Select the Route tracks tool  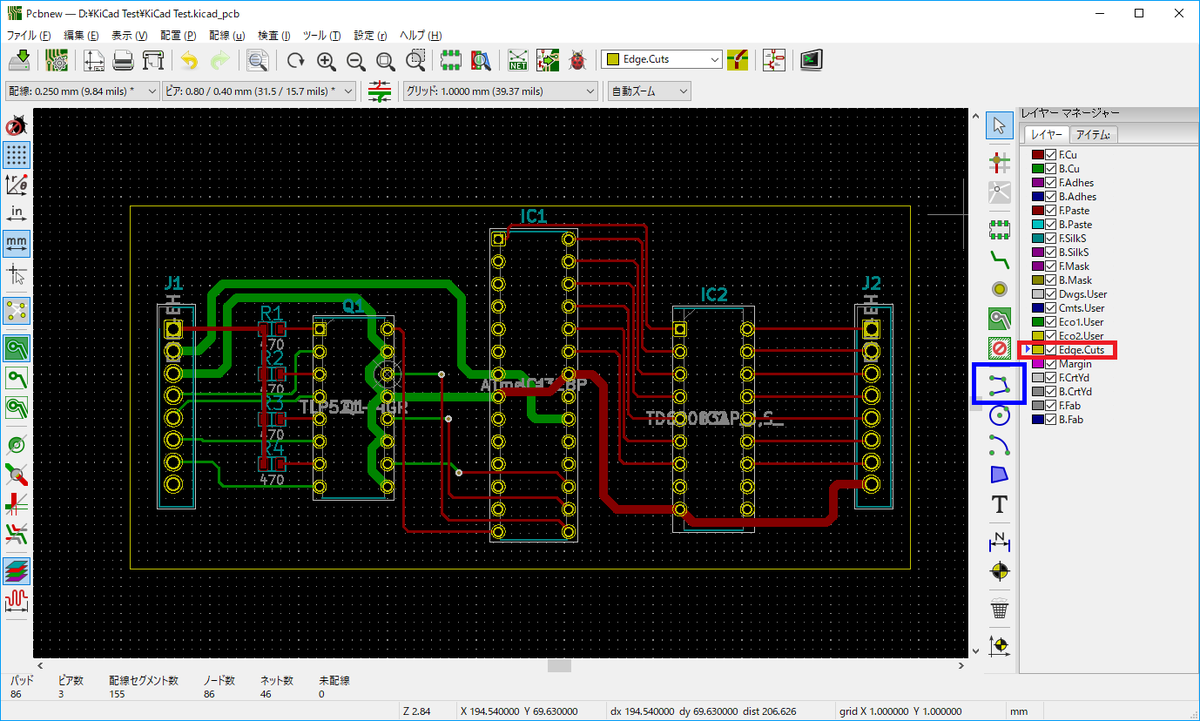(998, 260)
